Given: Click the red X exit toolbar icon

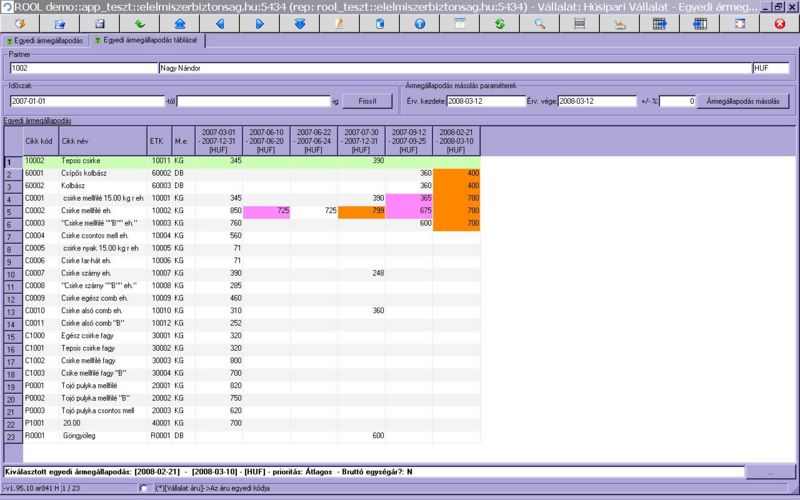Looking at the screenshot, I should tap(779, 23).
